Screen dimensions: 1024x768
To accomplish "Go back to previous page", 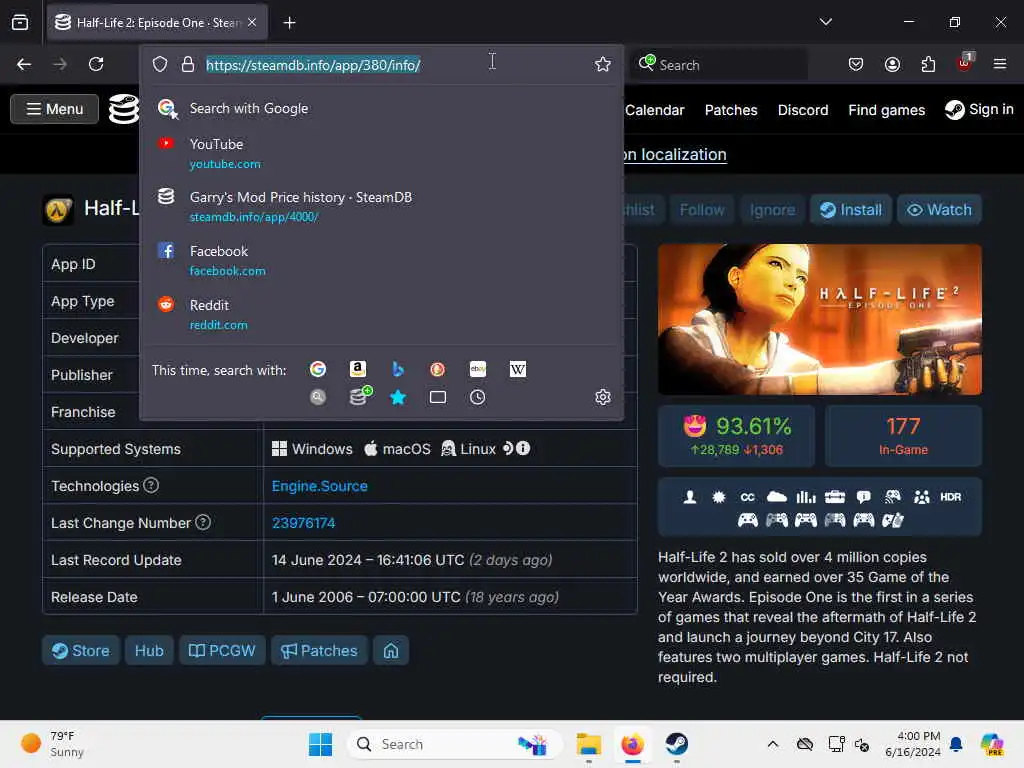I will (x=24, y=64).
